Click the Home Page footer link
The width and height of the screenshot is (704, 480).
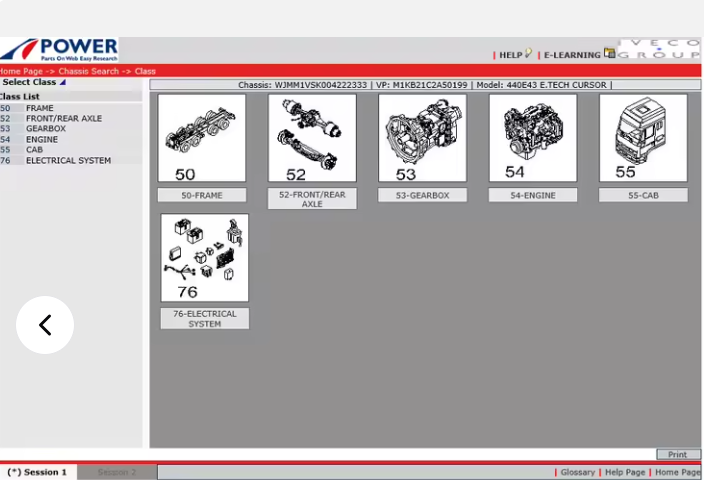pyautogui.click(x=677, y=472)
